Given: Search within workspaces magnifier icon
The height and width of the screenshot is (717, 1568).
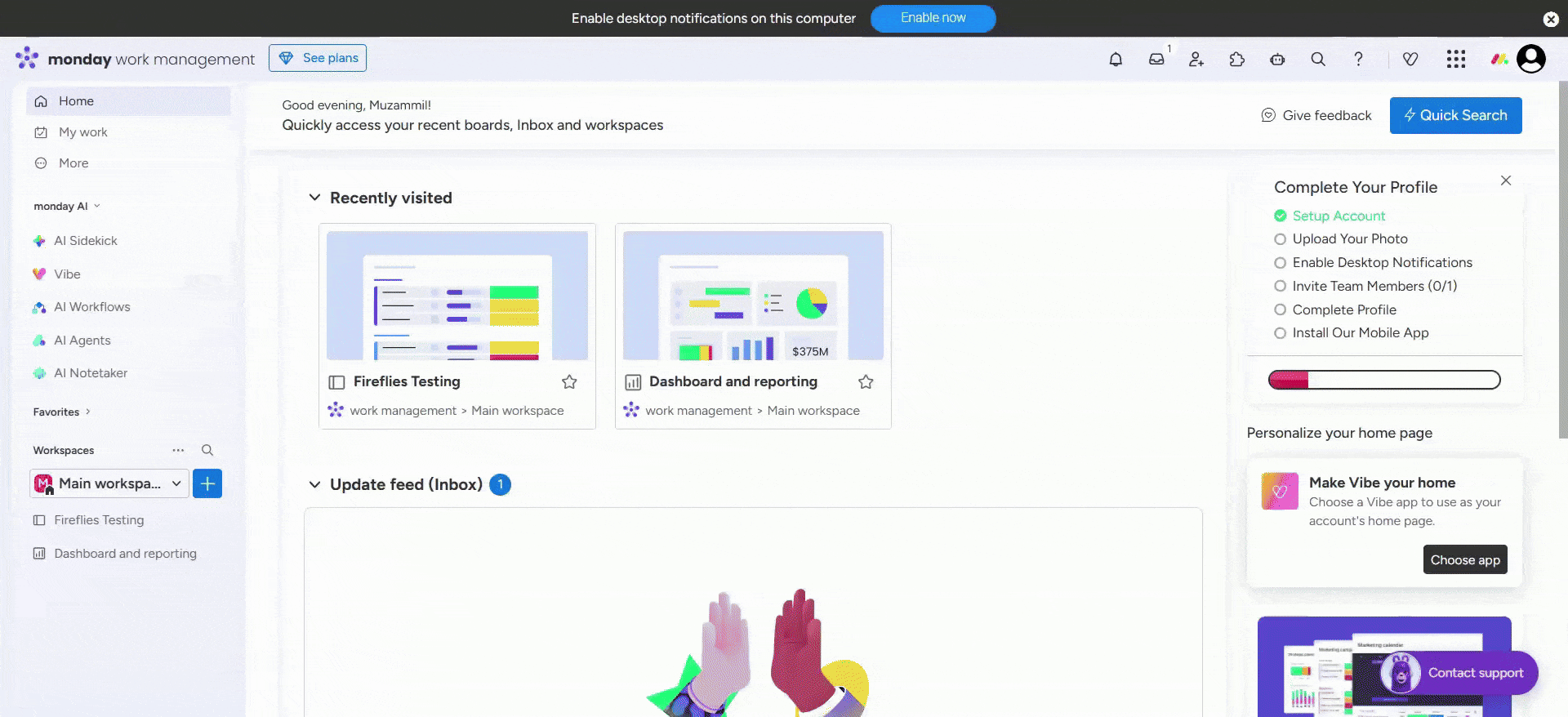Looking at the screenshot, I should (207, 450).
